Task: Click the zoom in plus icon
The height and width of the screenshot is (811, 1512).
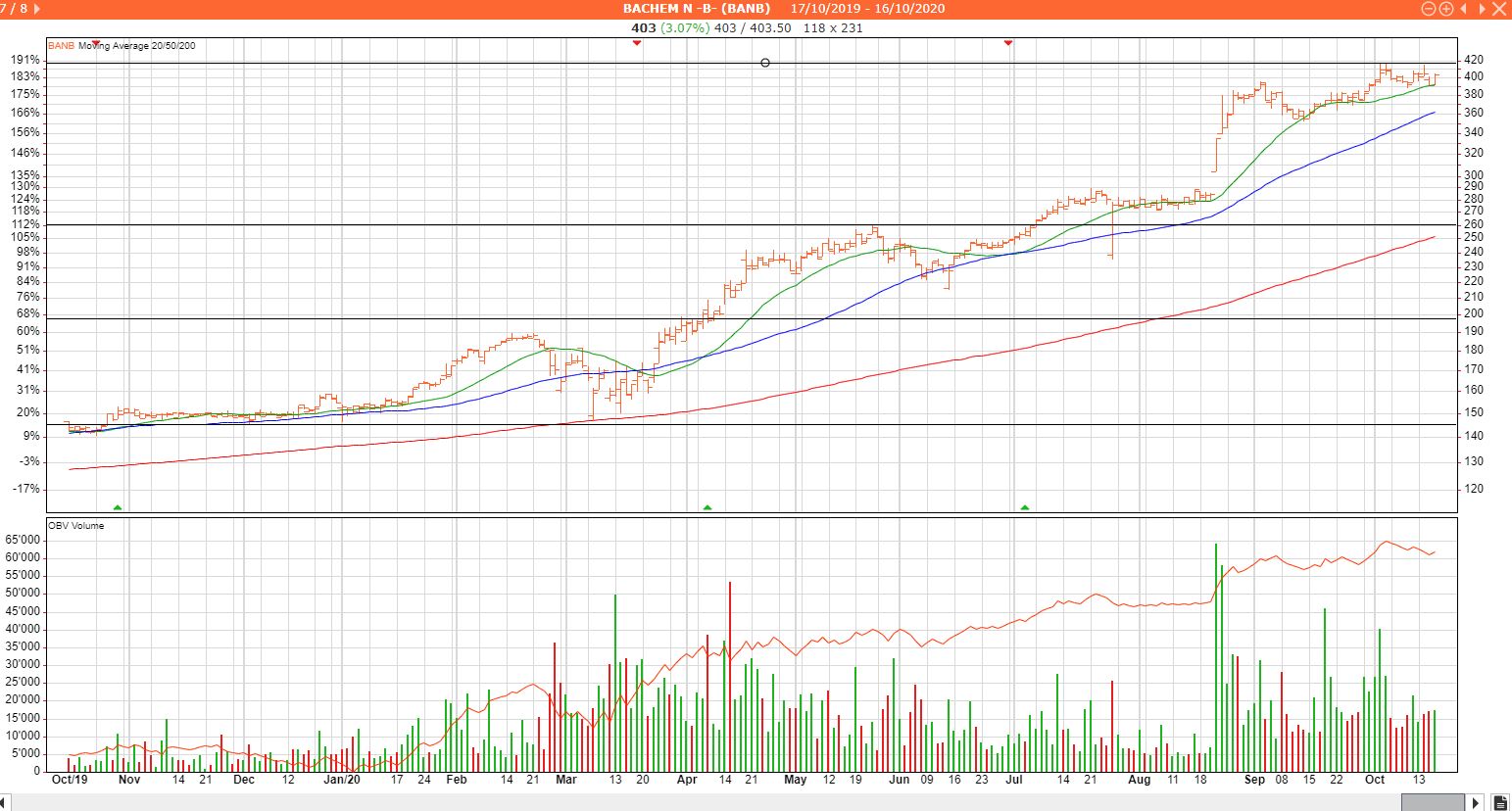Action: pyautogui.click(x=1445, y=8)
